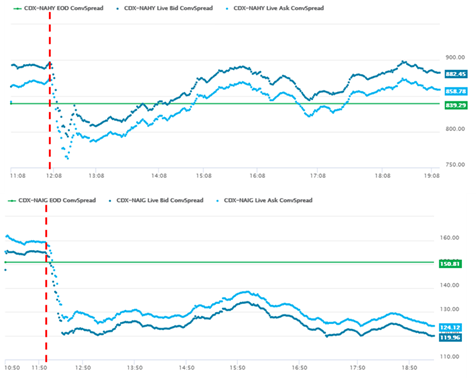476x378 pixels.
Task: Click the 150.81 EOD value label
Action: [x=450, y=264]
